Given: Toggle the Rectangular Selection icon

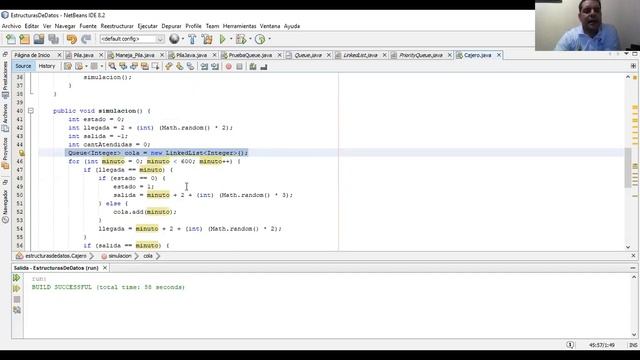Looking at the screenshot, I should pos(156,67).
